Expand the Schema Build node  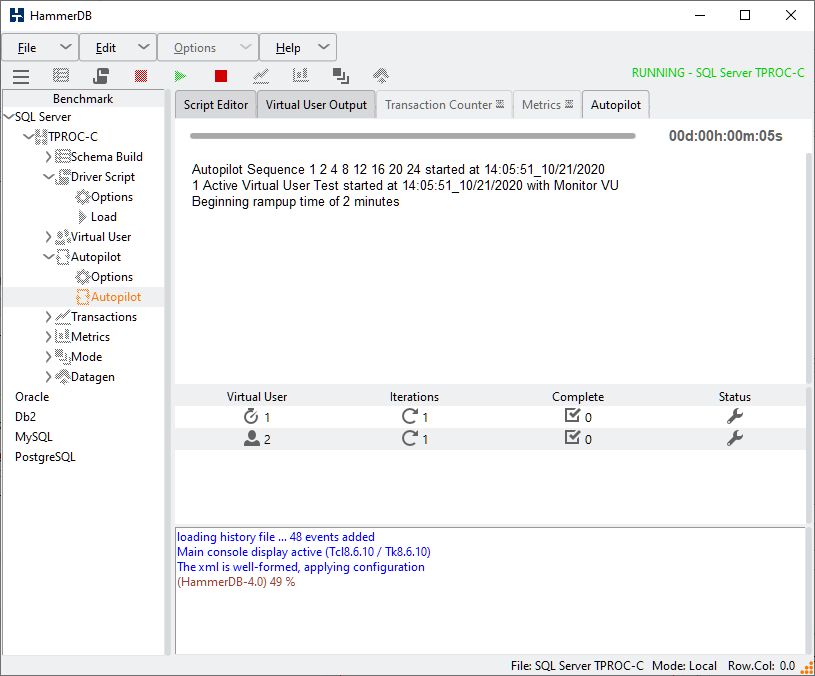(x=48, y=156)
